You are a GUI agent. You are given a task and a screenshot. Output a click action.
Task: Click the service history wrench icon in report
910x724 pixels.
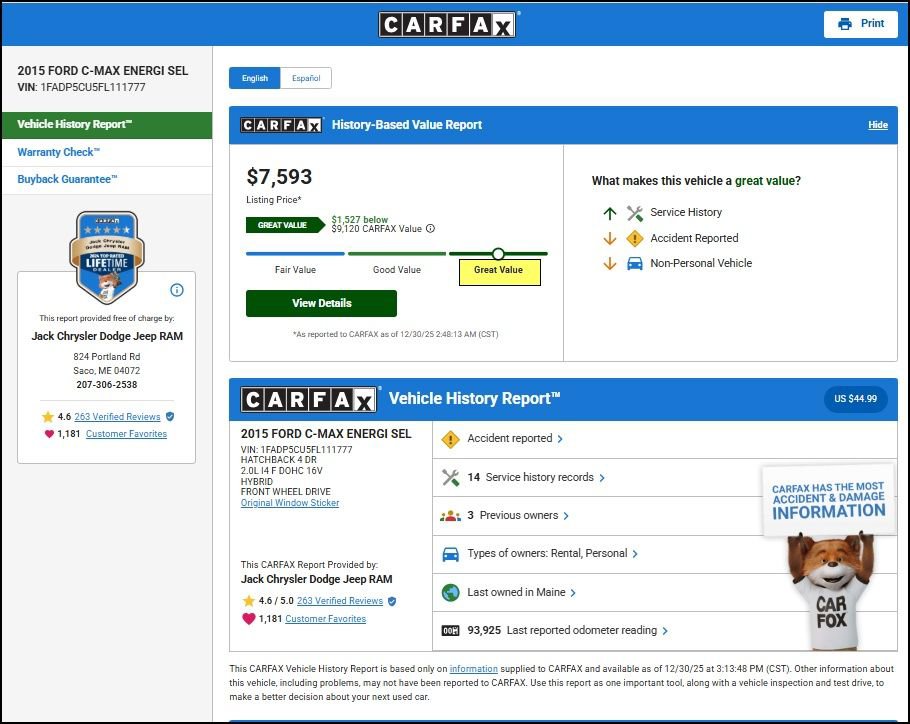click(x=450, y=478)
